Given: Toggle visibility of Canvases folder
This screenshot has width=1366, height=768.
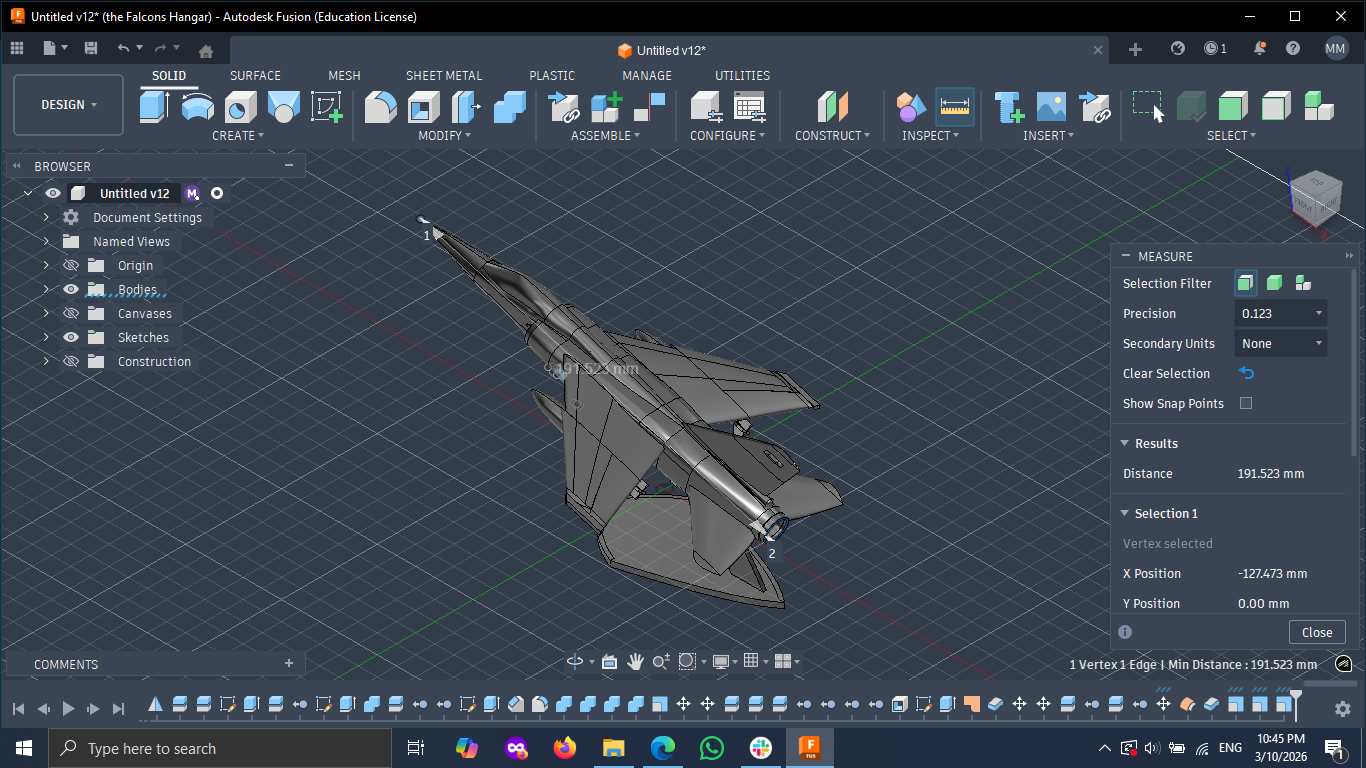Looking at the screenshot, I should [71, 313].
